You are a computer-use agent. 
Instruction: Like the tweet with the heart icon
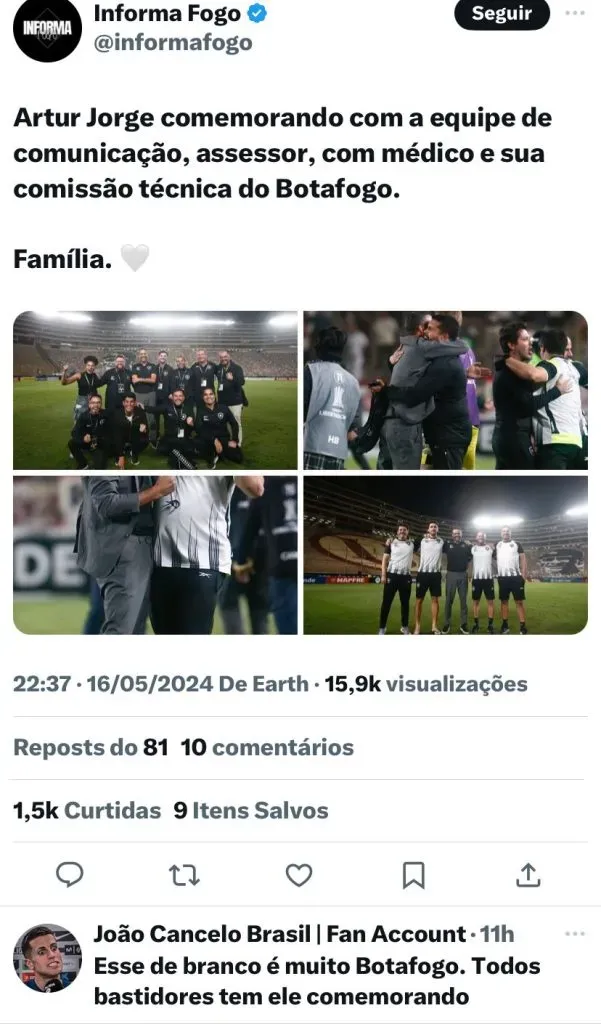299,875
